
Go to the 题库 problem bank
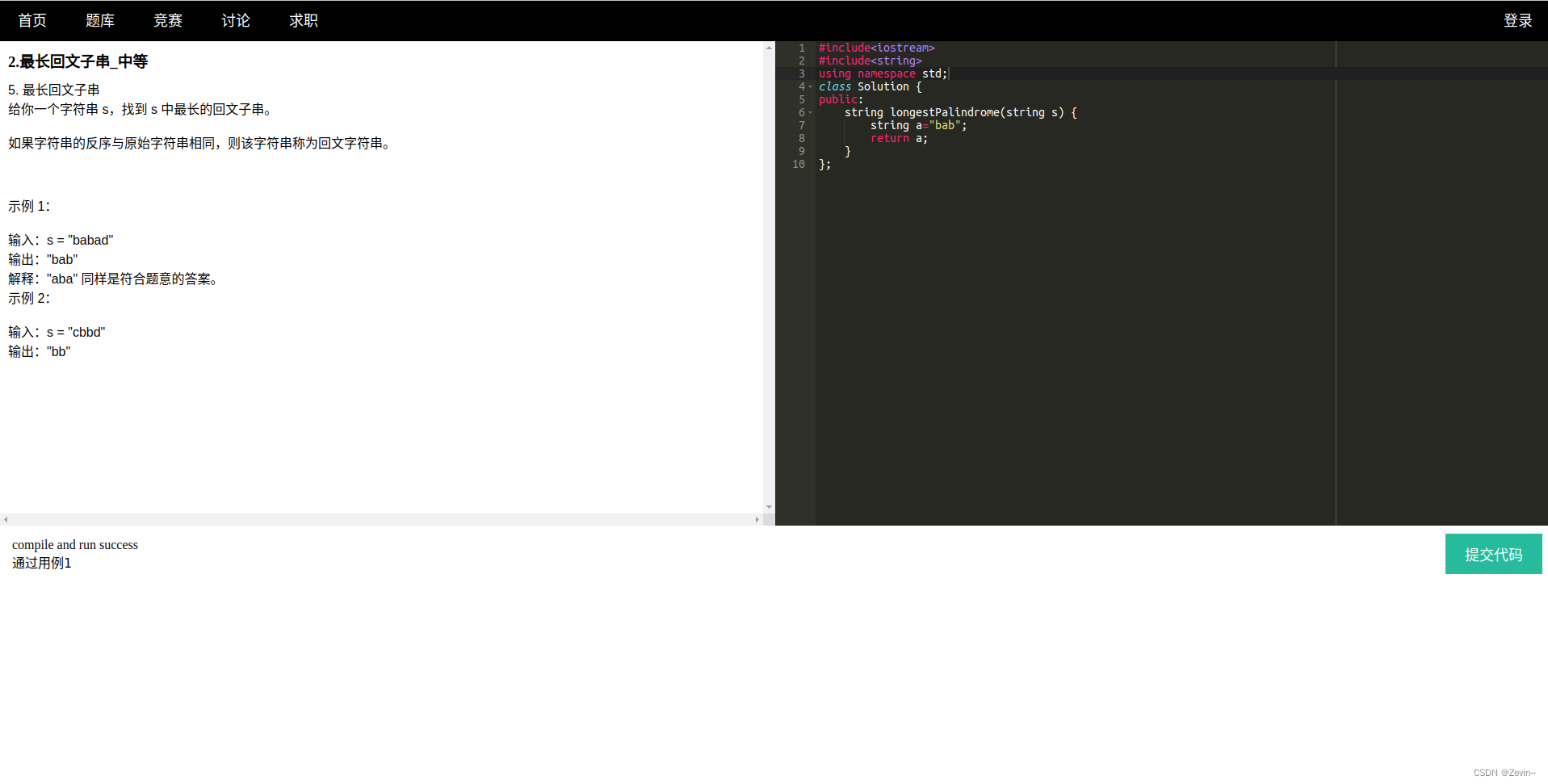click(x=100, y=21)
